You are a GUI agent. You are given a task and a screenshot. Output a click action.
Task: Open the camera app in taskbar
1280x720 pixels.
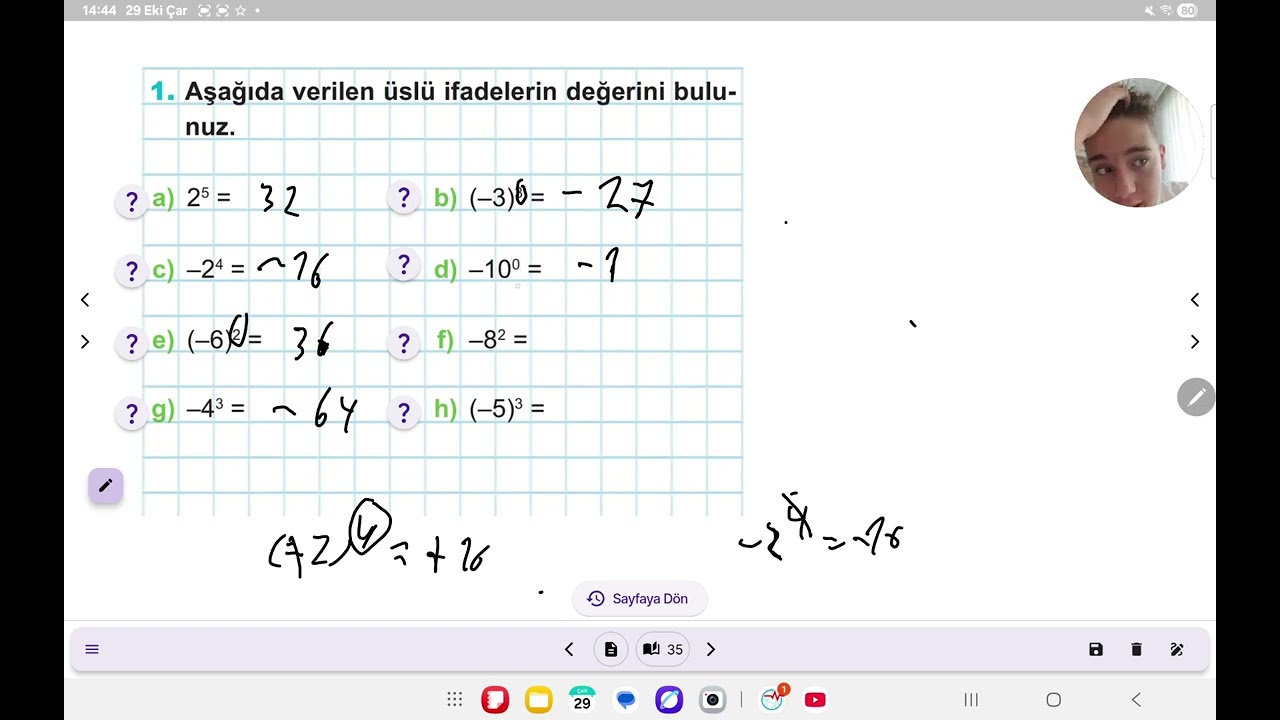[x=712, y=700]
